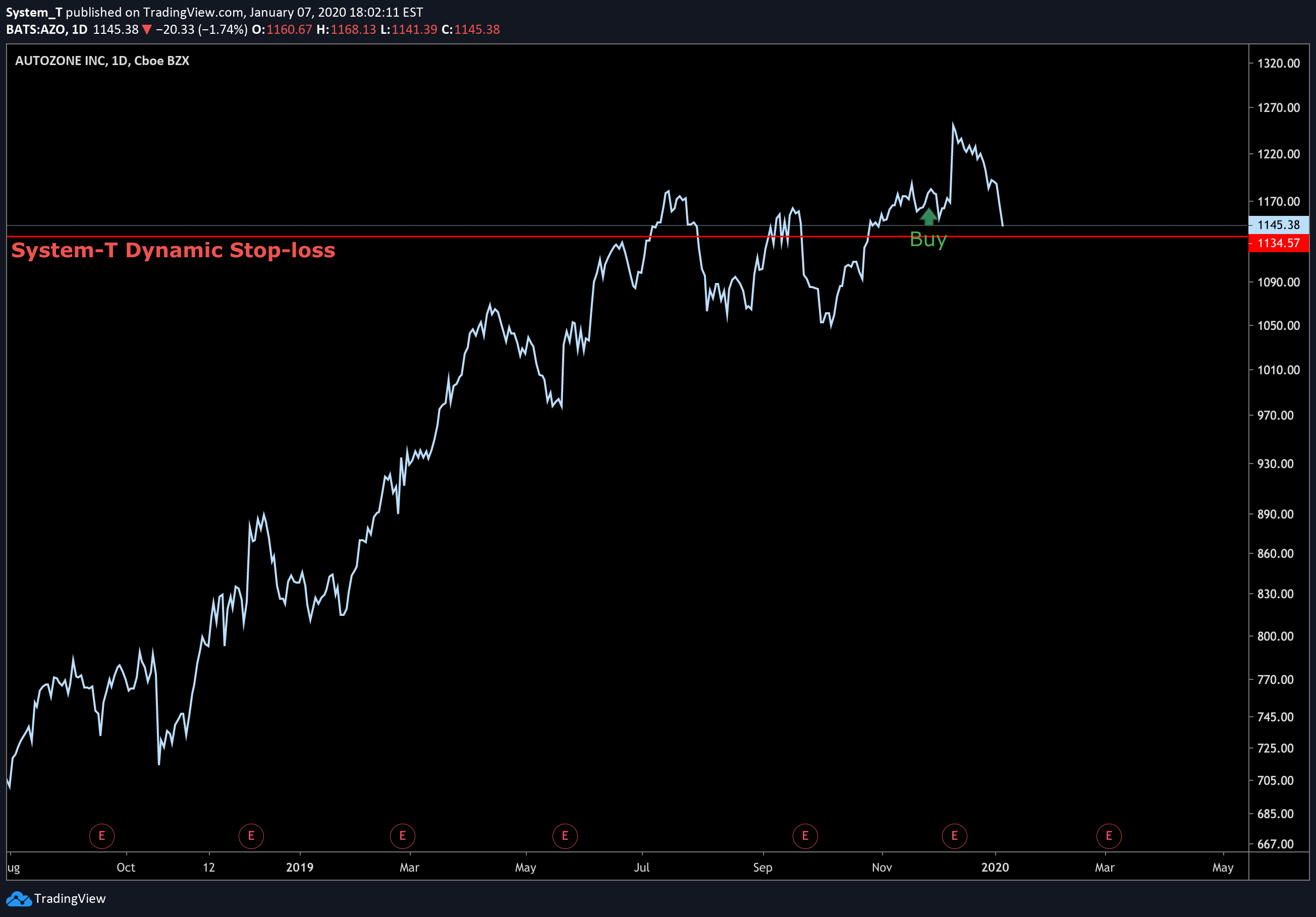This screenshot has height=917, width=1316.
Task: Click the -20.33 (-1.74%) change text
Action: pyautogui.click(x=202, y=29)
